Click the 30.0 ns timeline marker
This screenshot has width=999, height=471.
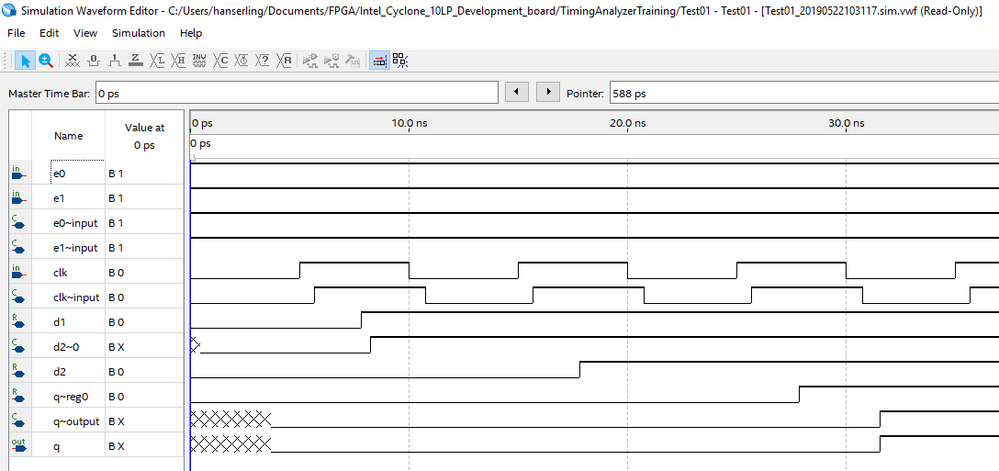click(x=846, y=123)
